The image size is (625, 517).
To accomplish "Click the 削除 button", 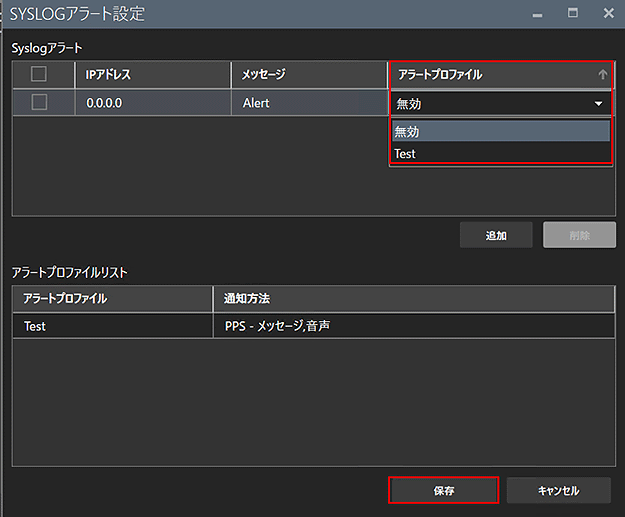I will click(579, 235).
